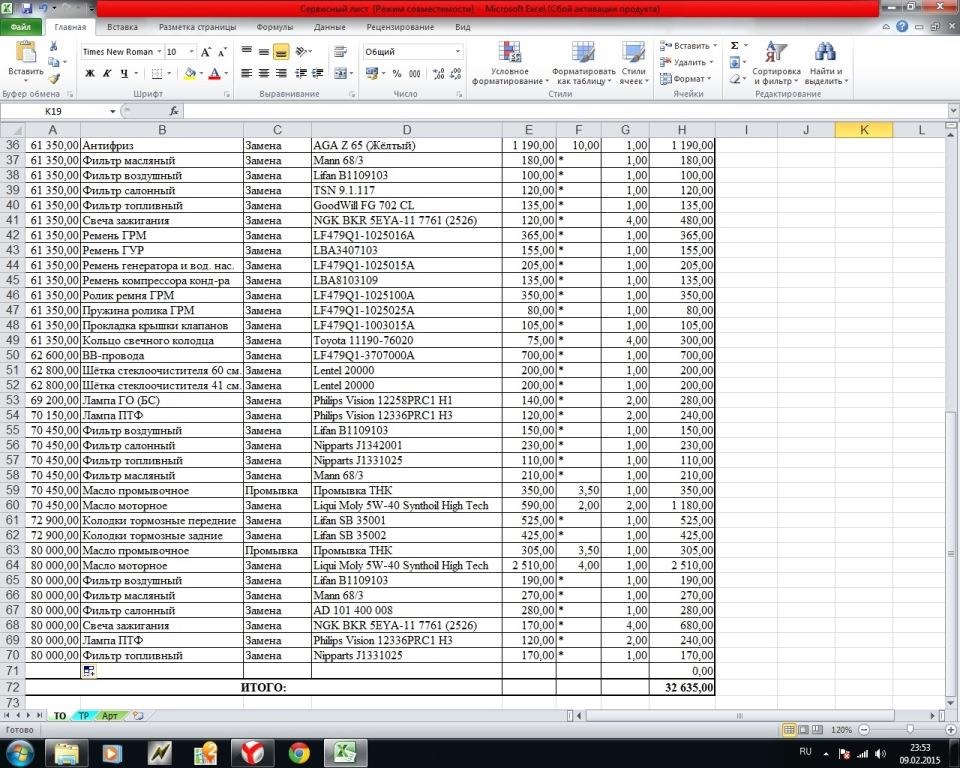The width and height of the screenshot is (960, 768).
Task: Select column K header
Action: point(863,130)
